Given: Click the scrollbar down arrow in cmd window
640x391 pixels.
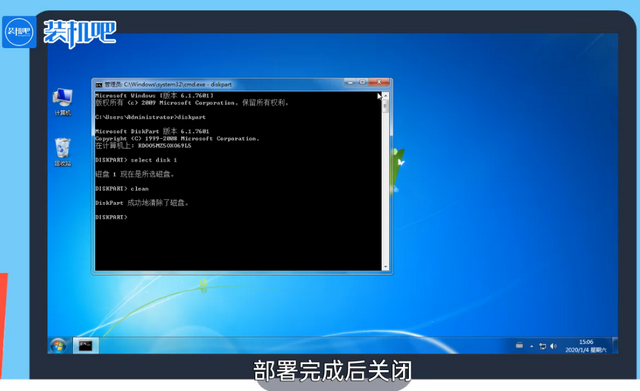Looking at the screenshot, I should coord(385,267).
